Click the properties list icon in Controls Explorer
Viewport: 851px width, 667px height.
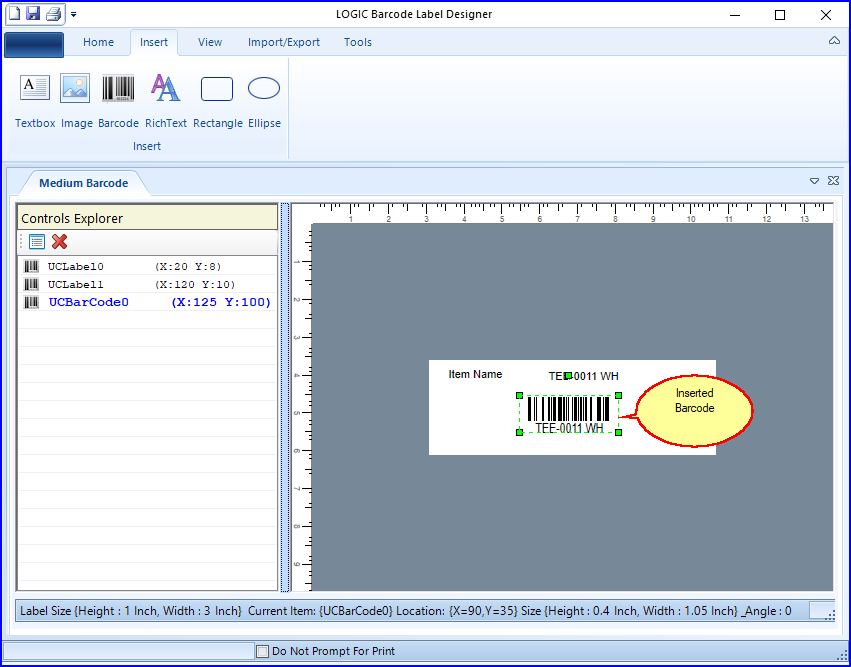tap(37, 242)
